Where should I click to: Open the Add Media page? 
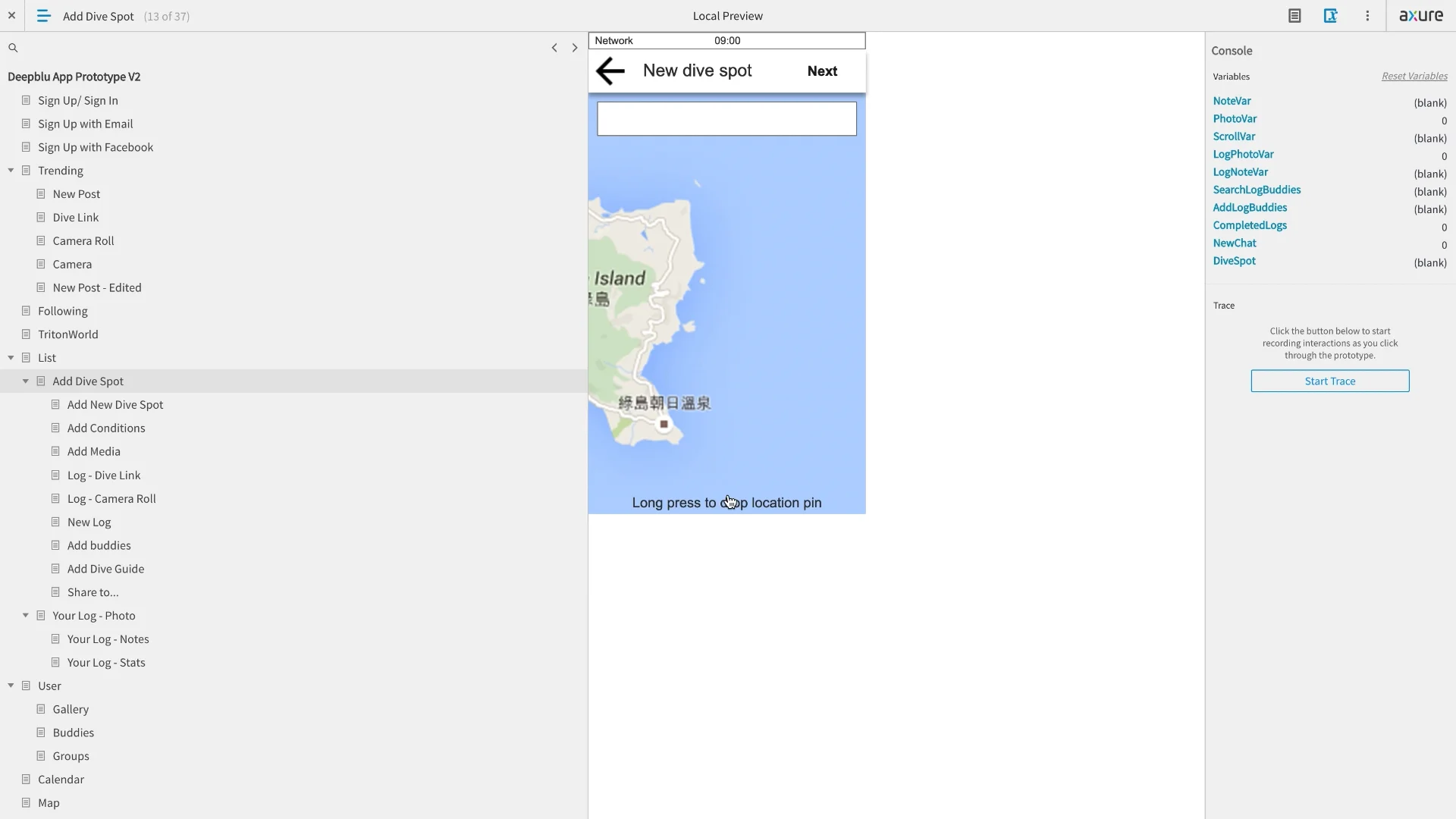(x=94, y=452)
